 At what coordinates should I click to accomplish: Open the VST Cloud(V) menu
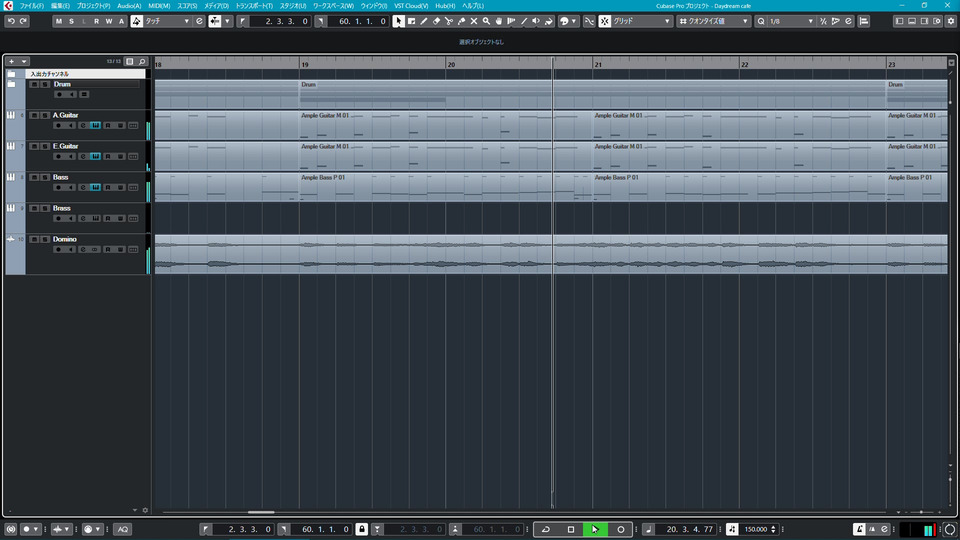(411, 6)
